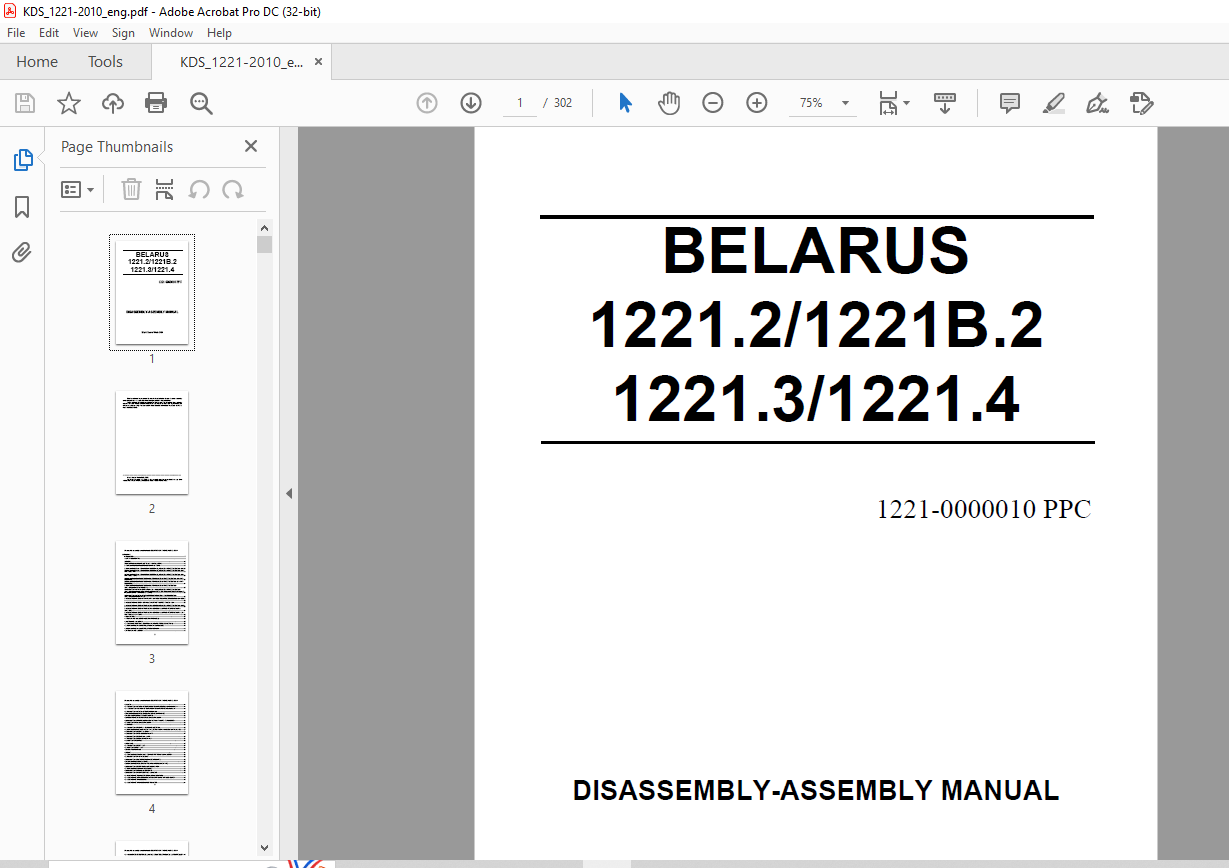This screenshot has width=1229, height=868.
Task: Delete selected page with trash icon
Action: [x=131, y=189]
